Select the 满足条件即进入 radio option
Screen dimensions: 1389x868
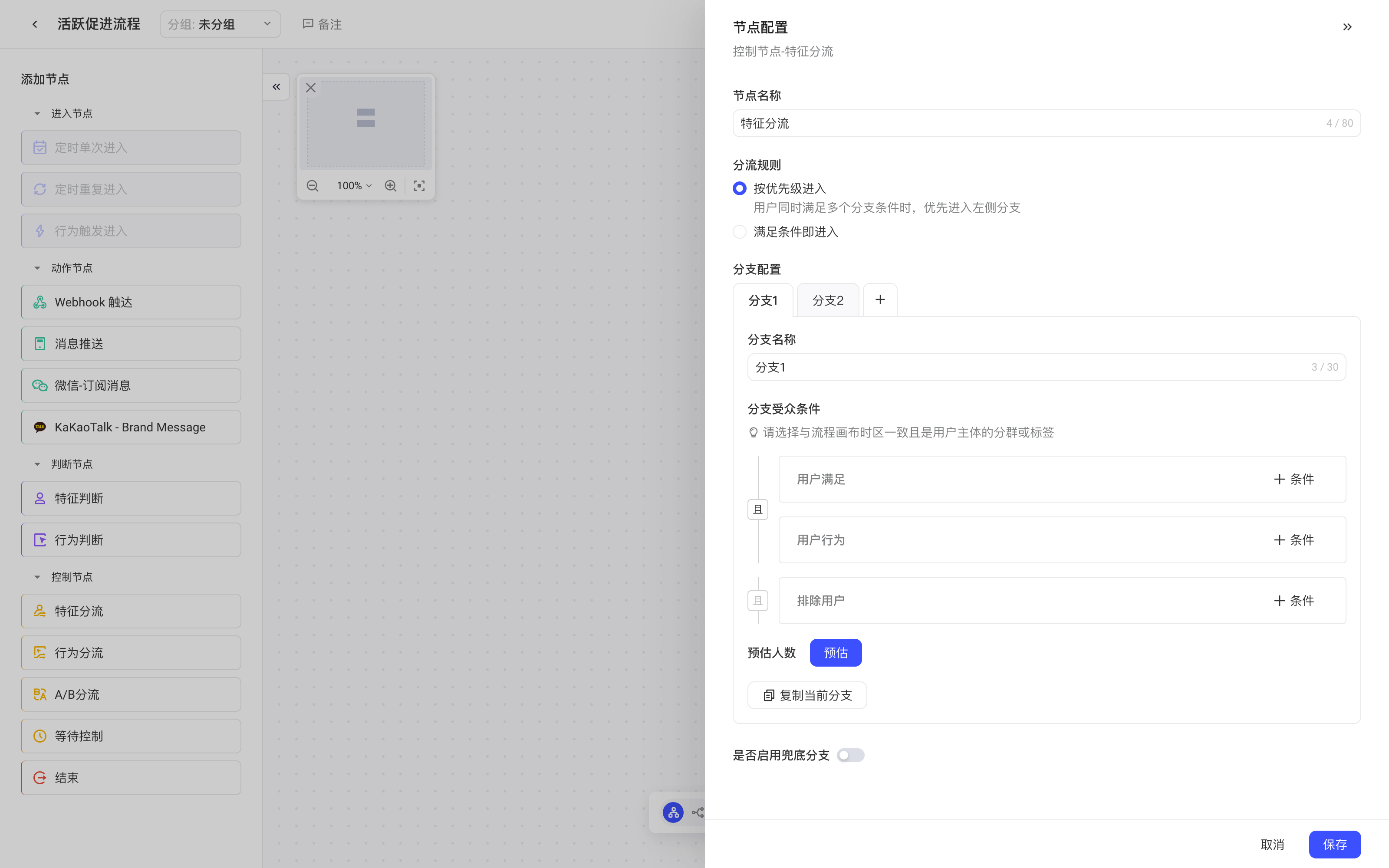click(739, 232)
